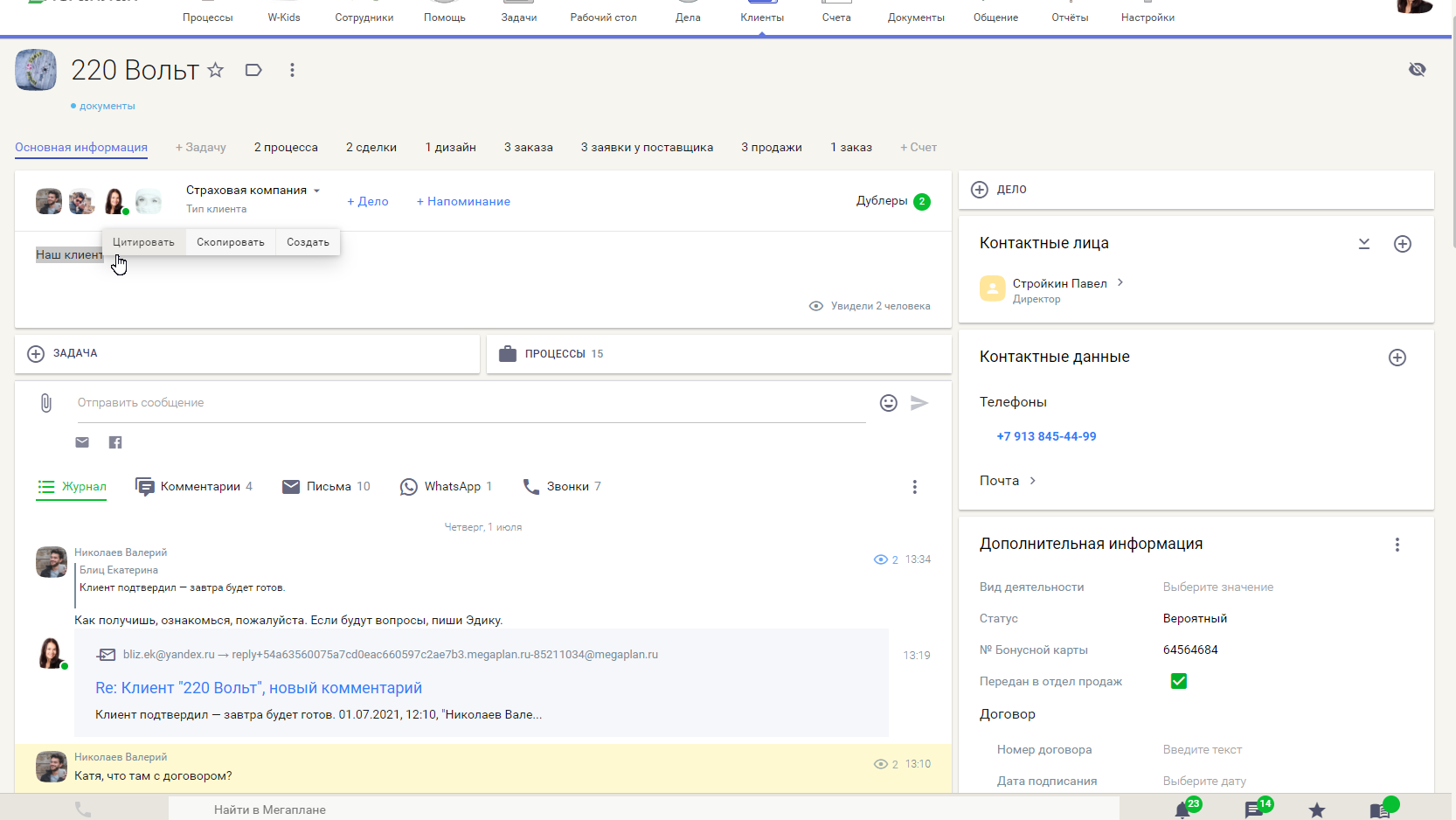The height and width of the screenshot is (820, 1456).
Task: Open the Дублеры 2 list
Action: [893, 201]
